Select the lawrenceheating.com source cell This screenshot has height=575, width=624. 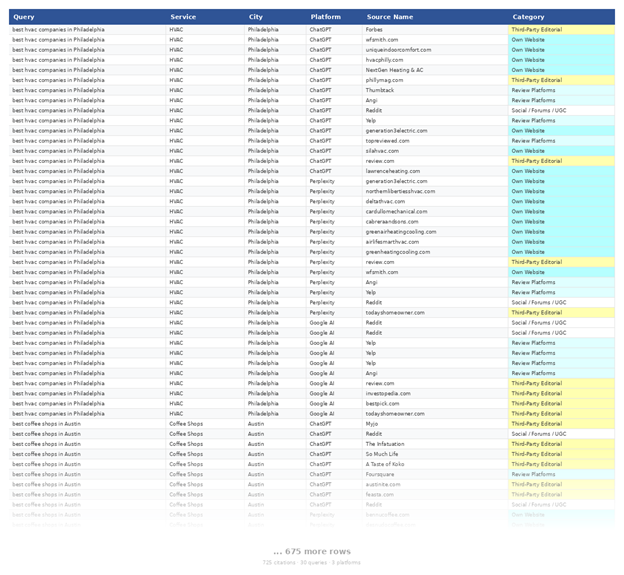435,171
